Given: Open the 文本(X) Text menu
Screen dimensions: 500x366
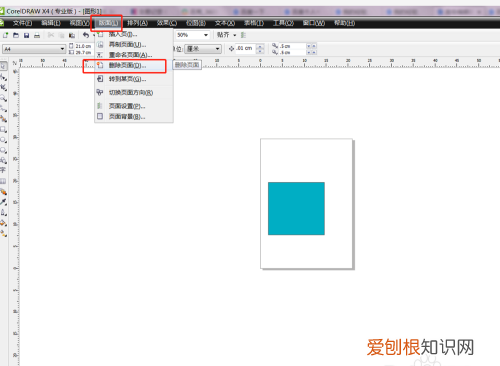Looking at the screenshot, I should coord(225,23).
